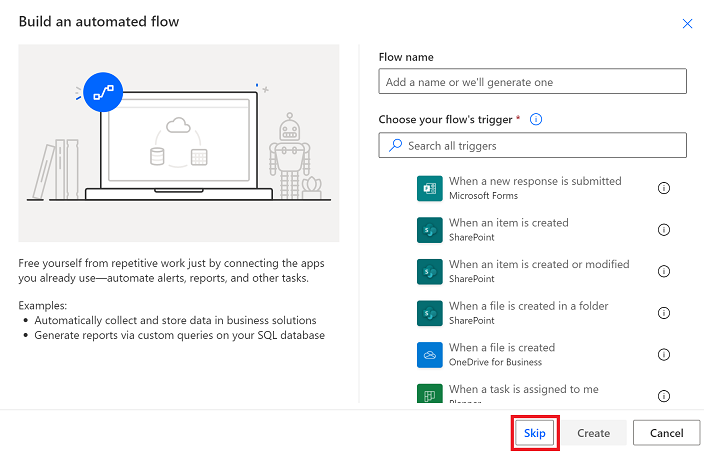Click SharePoint icon for item created
Screen dimensions: 704x453
point(430,230)
